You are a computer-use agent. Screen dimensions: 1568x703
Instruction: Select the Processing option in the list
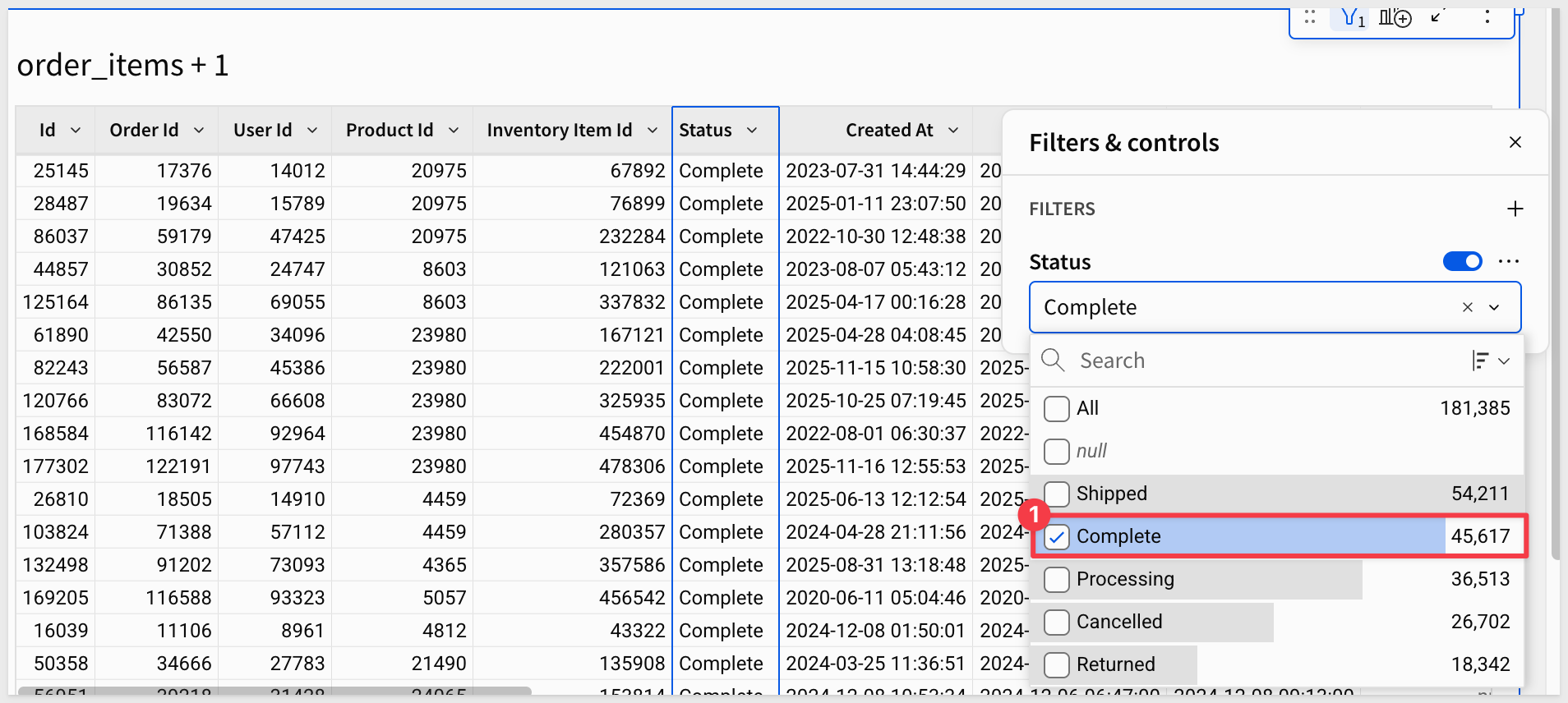[1124, 579]
